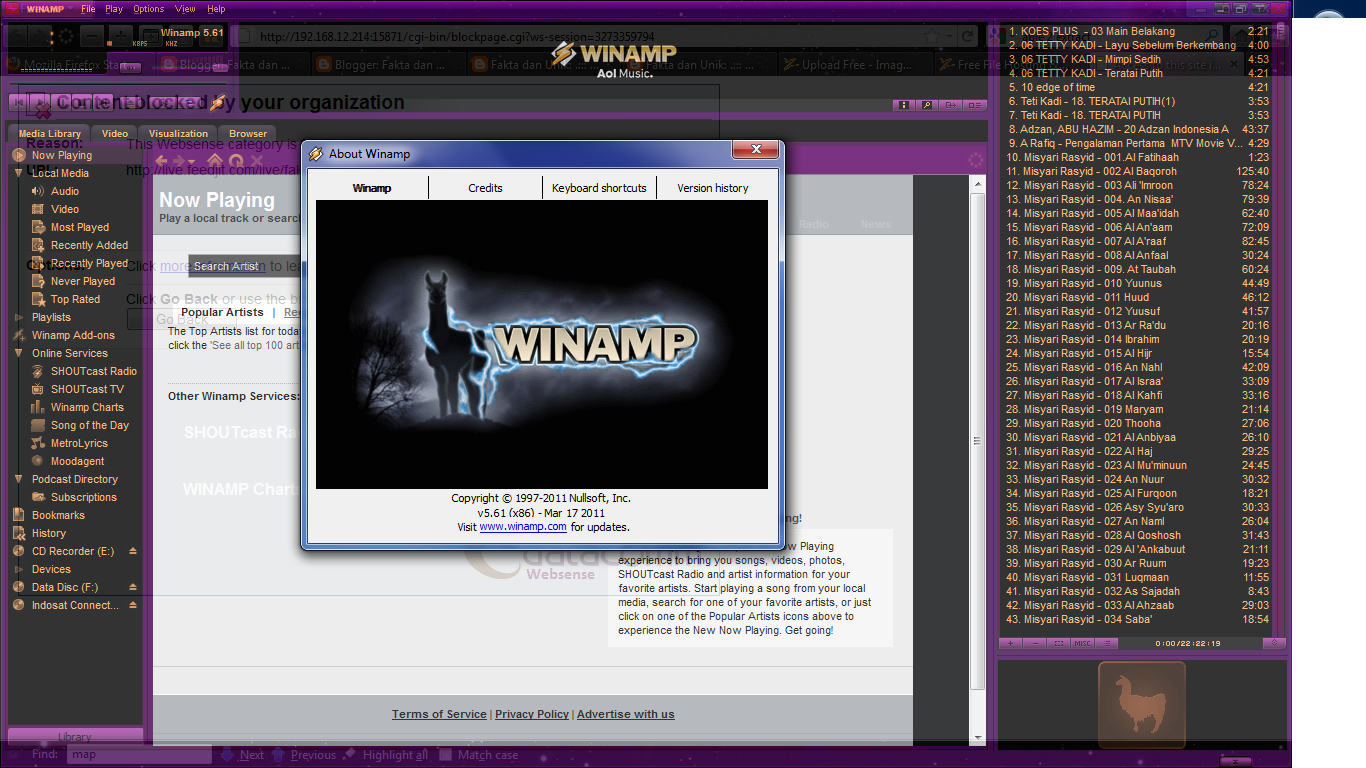This screenshot has height=768, width=1366.
Task: Open MetroLyrics service
Action: coord(79,443)
